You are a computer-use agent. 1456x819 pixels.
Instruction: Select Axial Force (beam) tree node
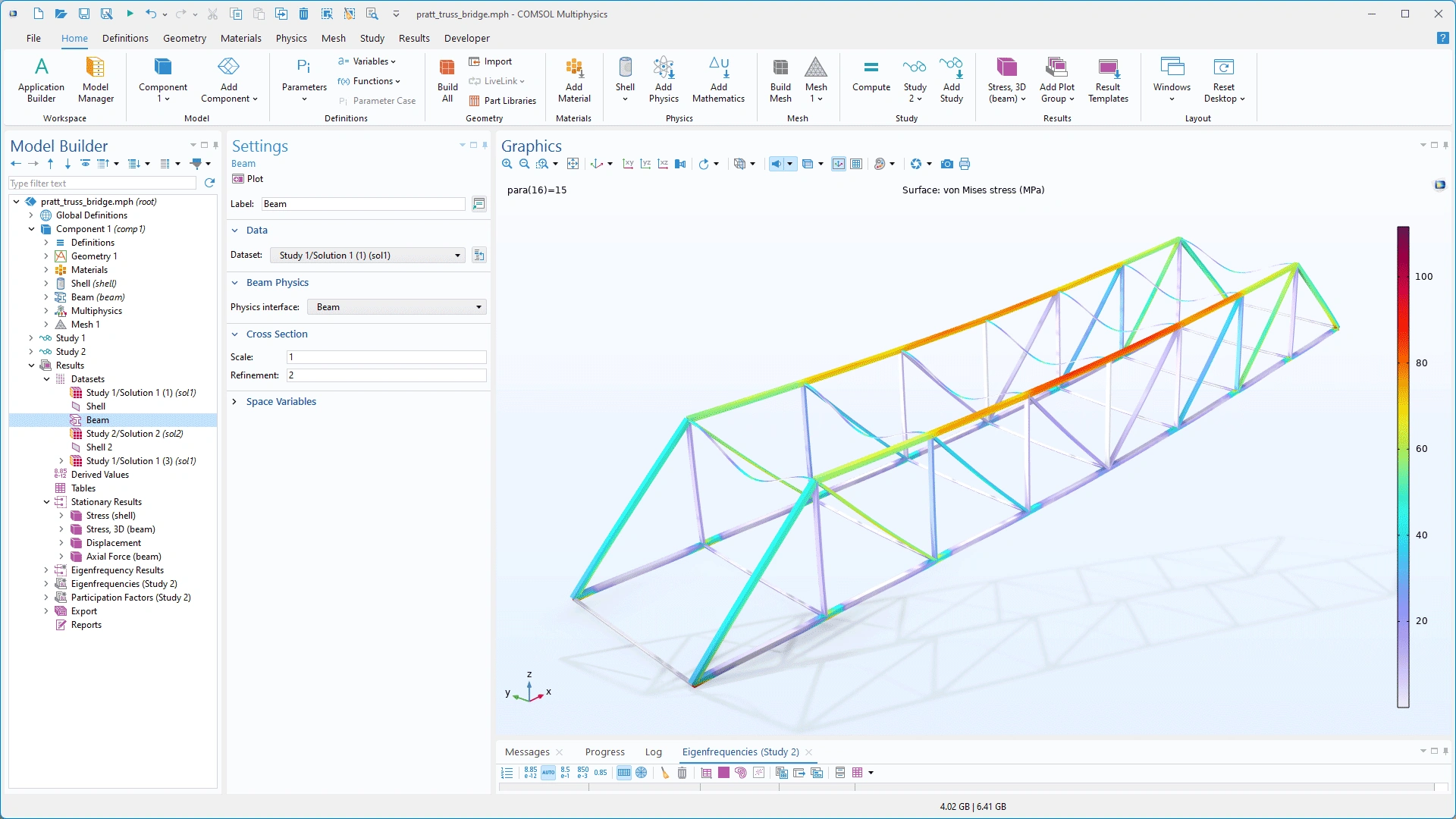point(124,557)
